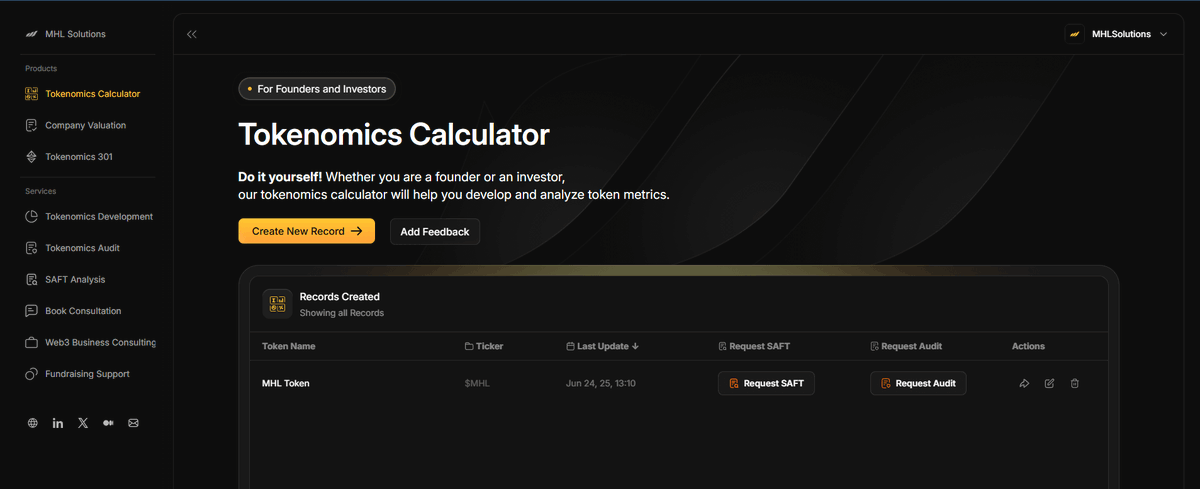Click the Jun 24, 25, 13:10 date cell

[601, 383]
